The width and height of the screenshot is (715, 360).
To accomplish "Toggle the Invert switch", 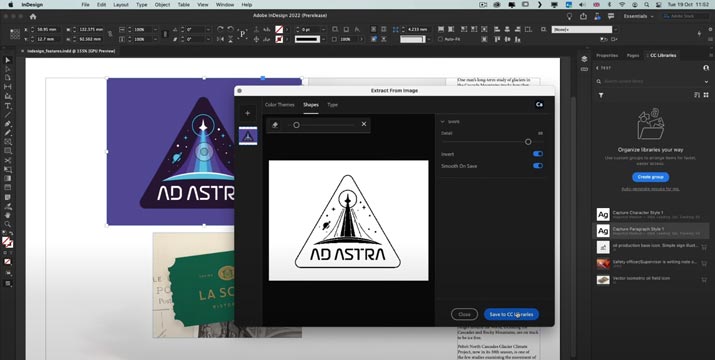I will [x=538, y=154].
